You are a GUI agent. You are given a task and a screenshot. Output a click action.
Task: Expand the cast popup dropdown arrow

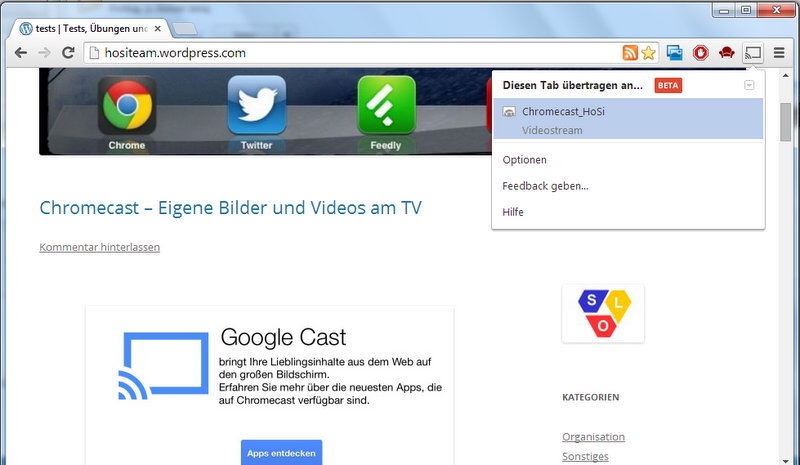point(749,86)
